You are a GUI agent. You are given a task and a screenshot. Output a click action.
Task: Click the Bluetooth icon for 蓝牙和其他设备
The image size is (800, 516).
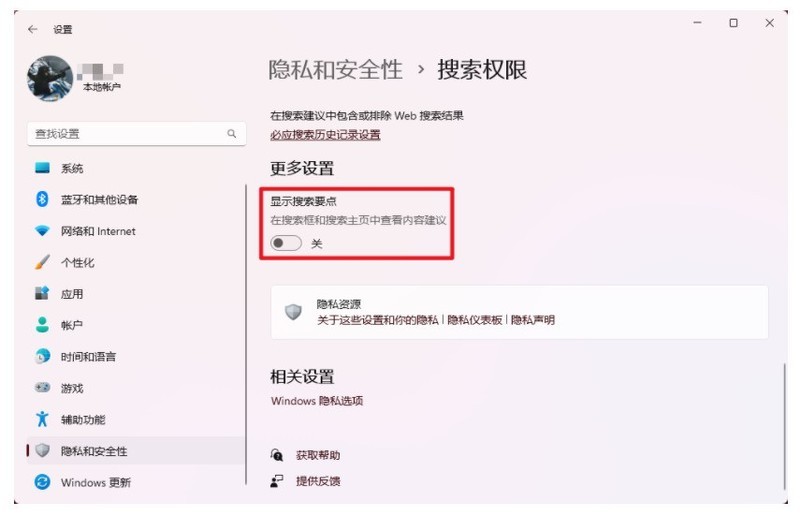[42, 199]
